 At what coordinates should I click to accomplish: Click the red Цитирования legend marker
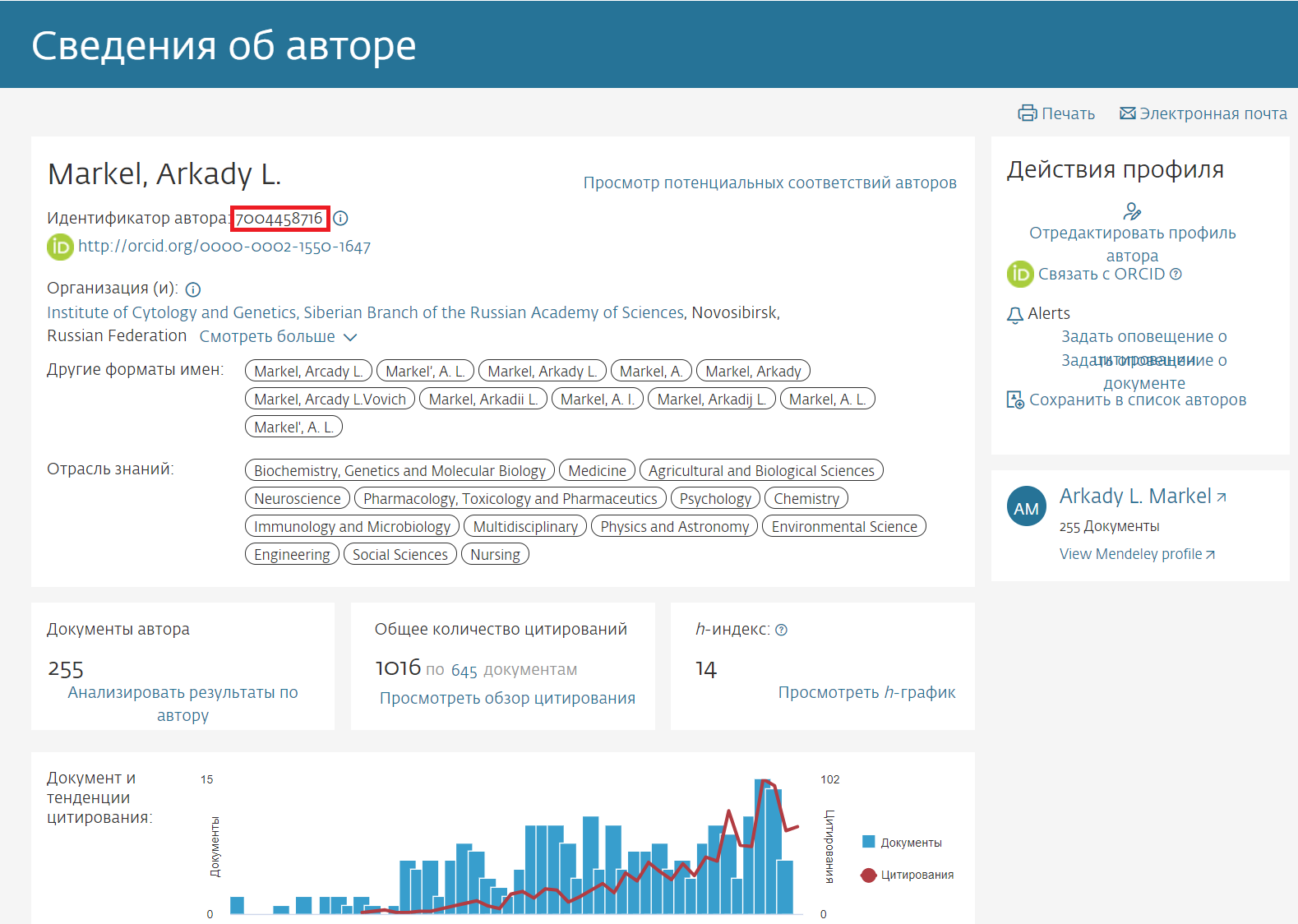[868, 875]
